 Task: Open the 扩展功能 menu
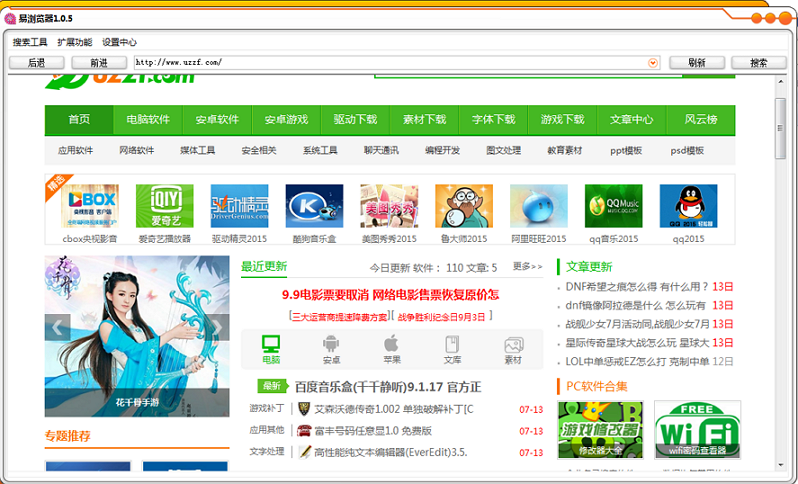pyautogui.click(x=75, y=42)
